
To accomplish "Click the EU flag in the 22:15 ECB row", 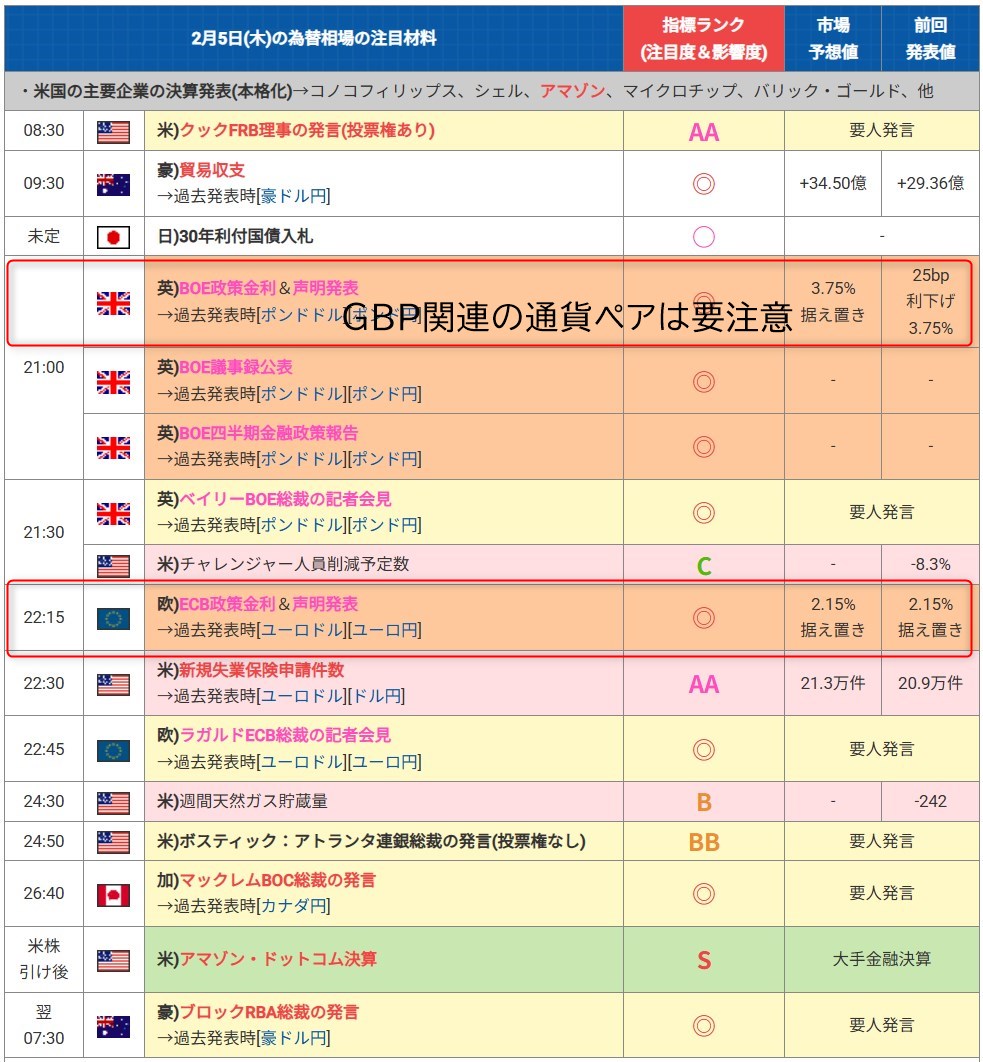I will click(x=113, y=618).
